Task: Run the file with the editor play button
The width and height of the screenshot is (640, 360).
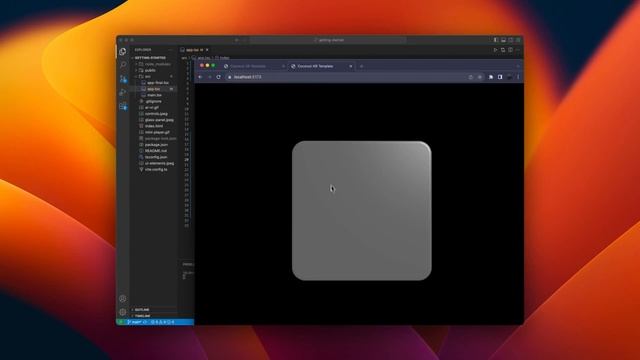Action: [x=496, y=50]
